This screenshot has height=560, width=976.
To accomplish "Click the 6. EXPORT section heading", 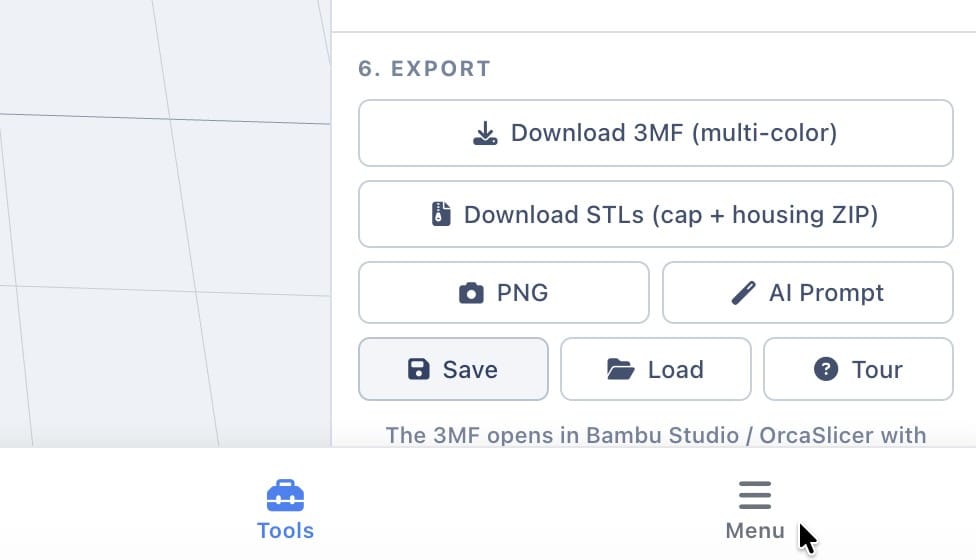I will (425, 68).
